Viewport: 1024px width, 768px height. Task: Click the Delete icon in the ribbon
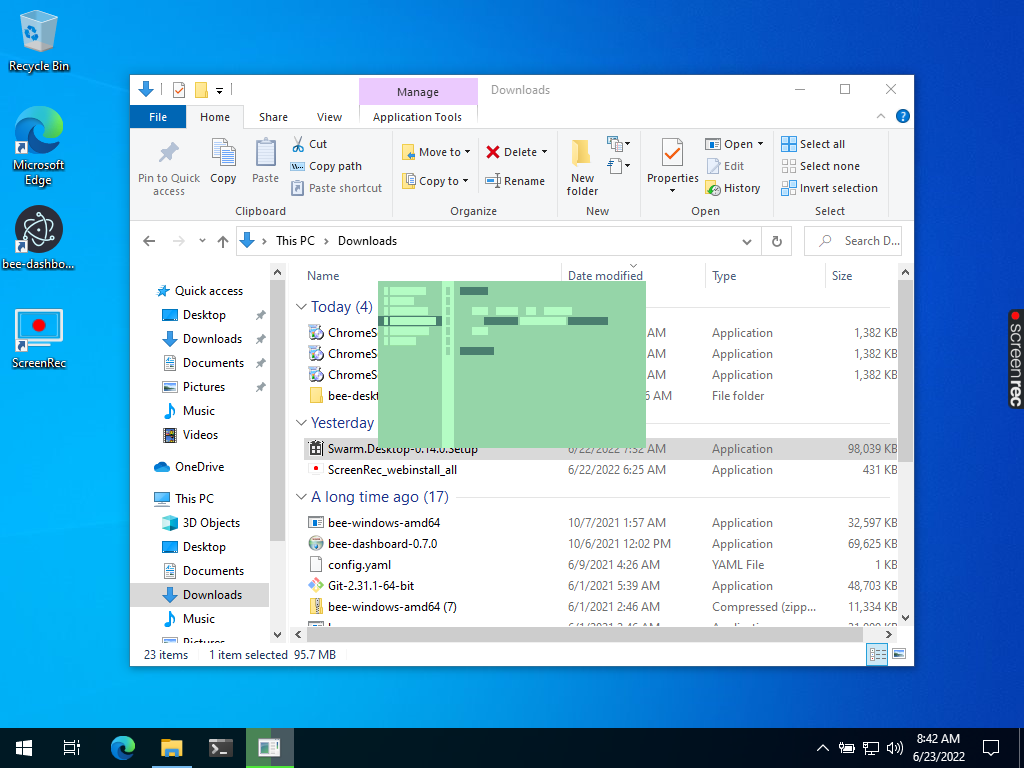(x=514, y=151)
